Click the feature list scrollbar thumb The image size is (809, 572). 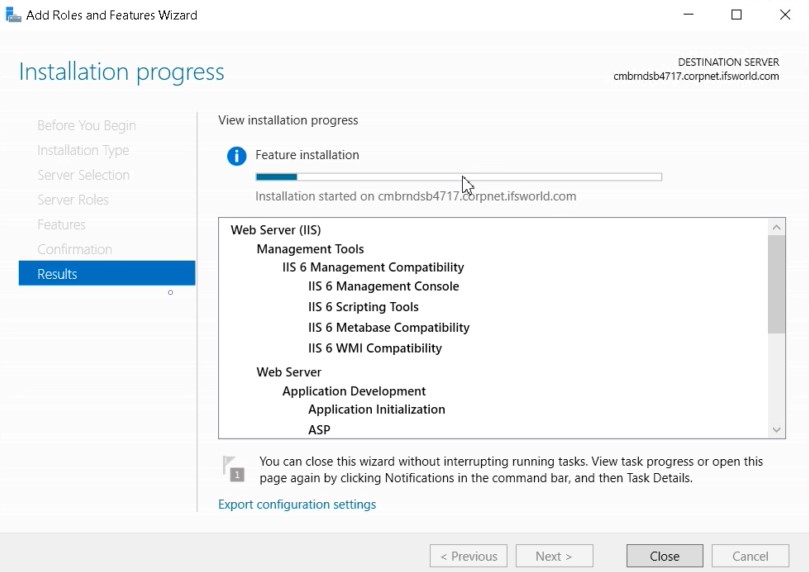[776, 284]
